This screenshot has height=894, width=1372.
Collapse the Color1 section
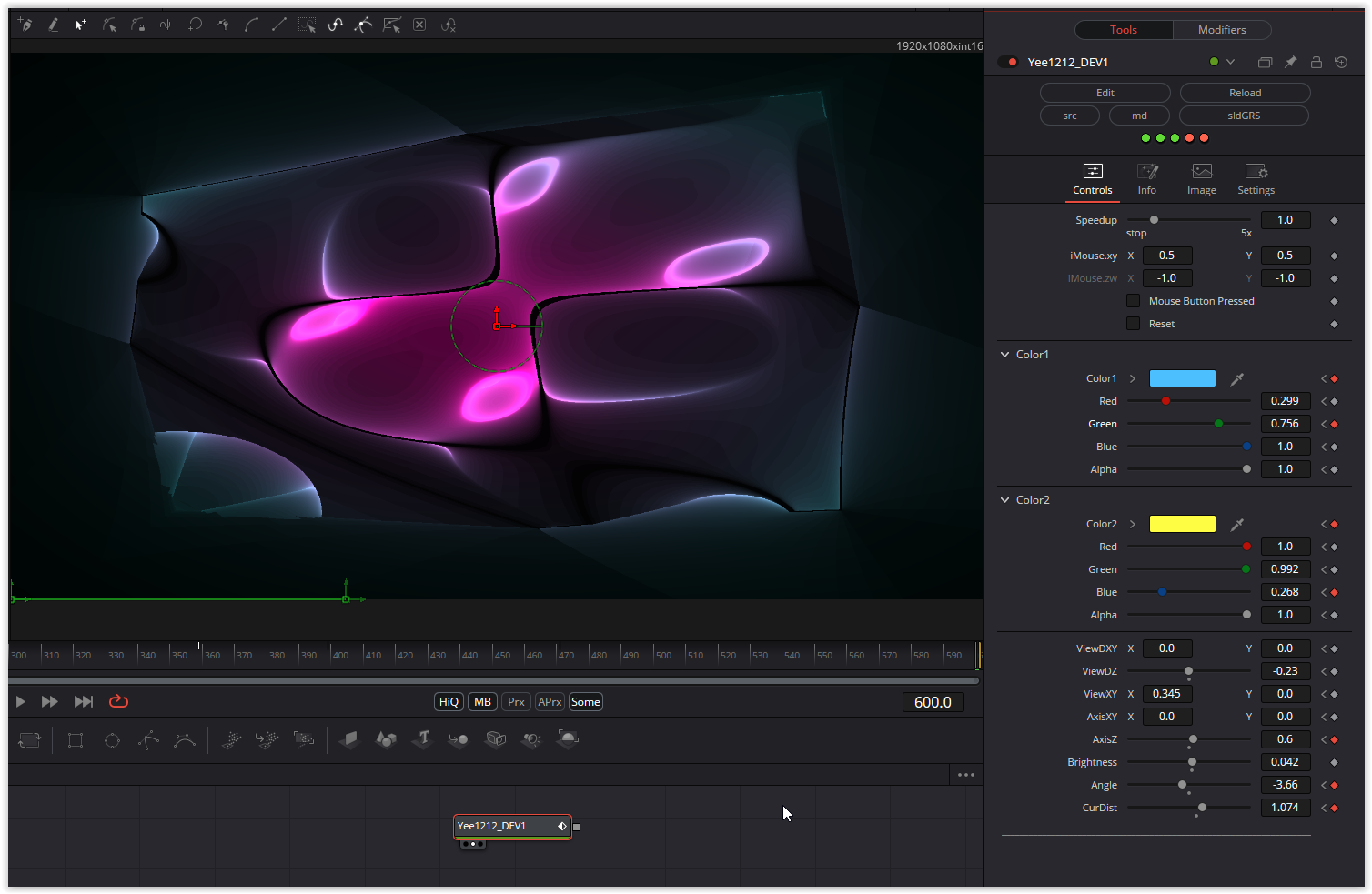coord(1004,355)
